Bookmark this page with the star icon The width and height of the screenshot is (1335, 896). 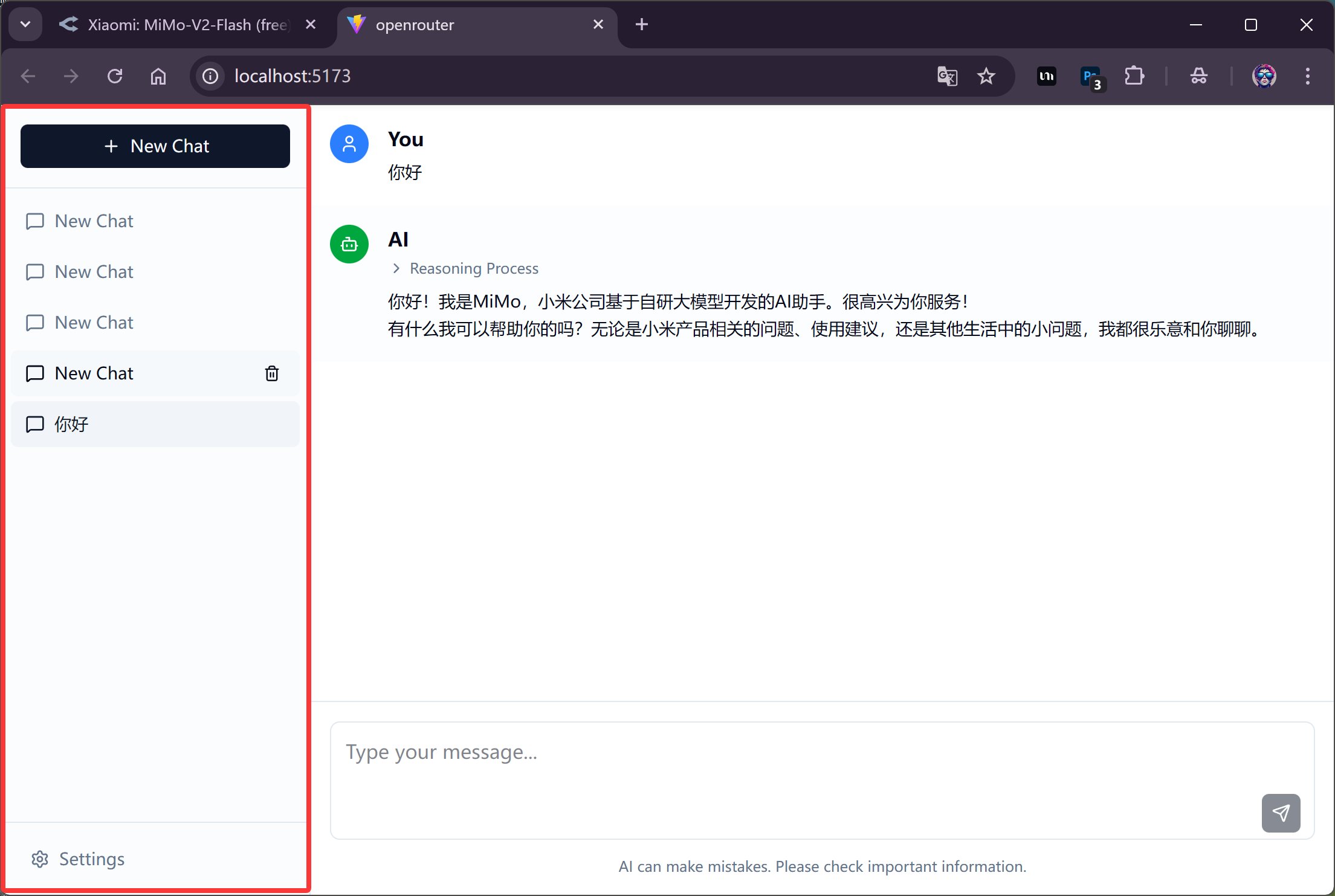986,76
